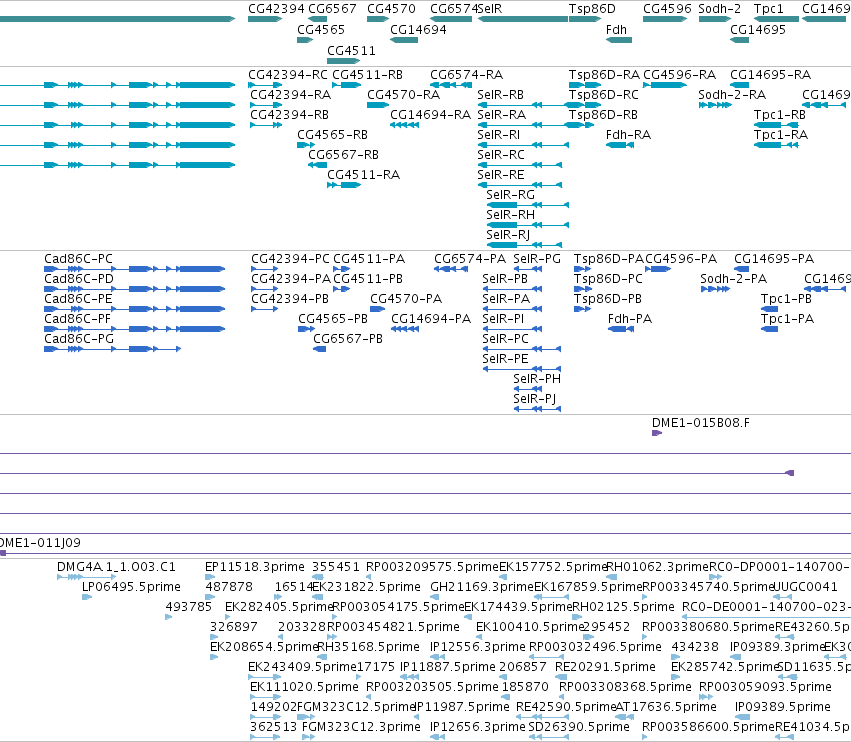The height and width of the screenshot is (742, 851).
Task: Click the CG4596-RA transcript label
Action: click(679, 74)
